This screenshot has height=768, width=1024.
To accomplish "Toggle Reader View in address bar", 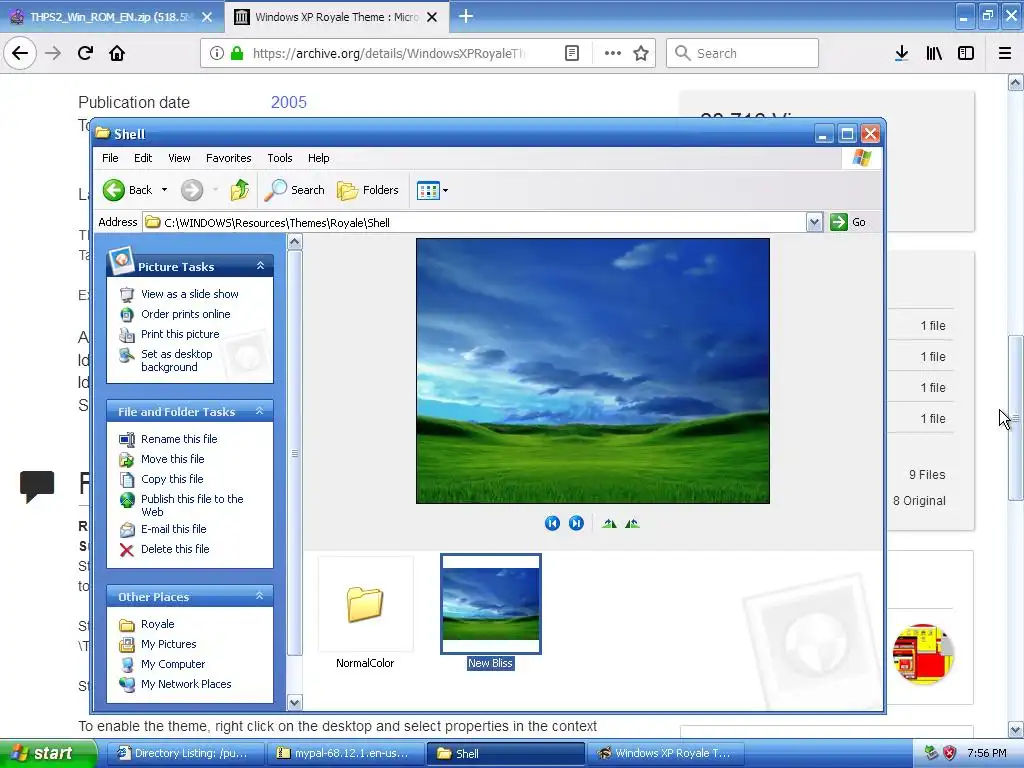I will pos(571,54).
